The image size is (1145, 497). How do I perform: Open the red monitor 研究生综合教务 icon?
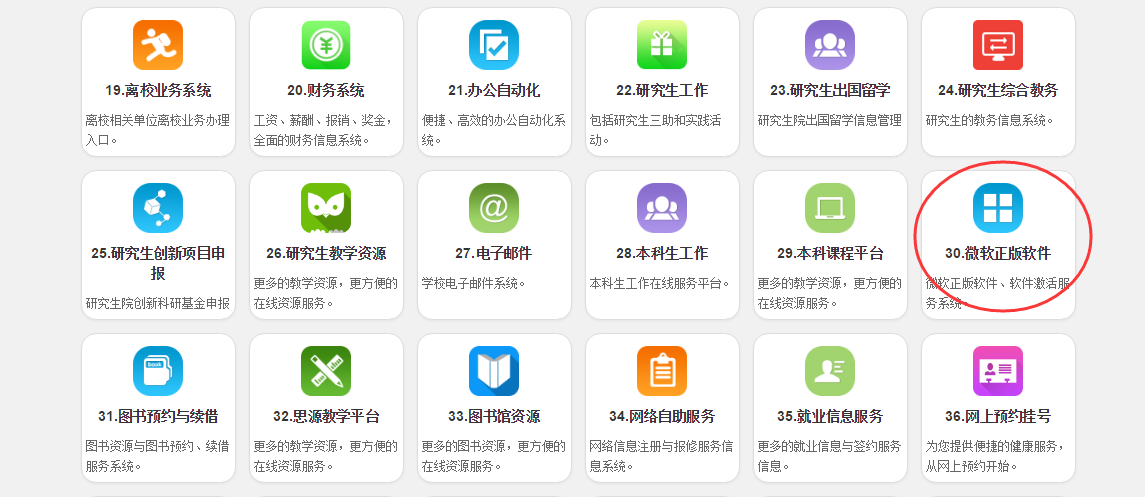tap(998, 45)
